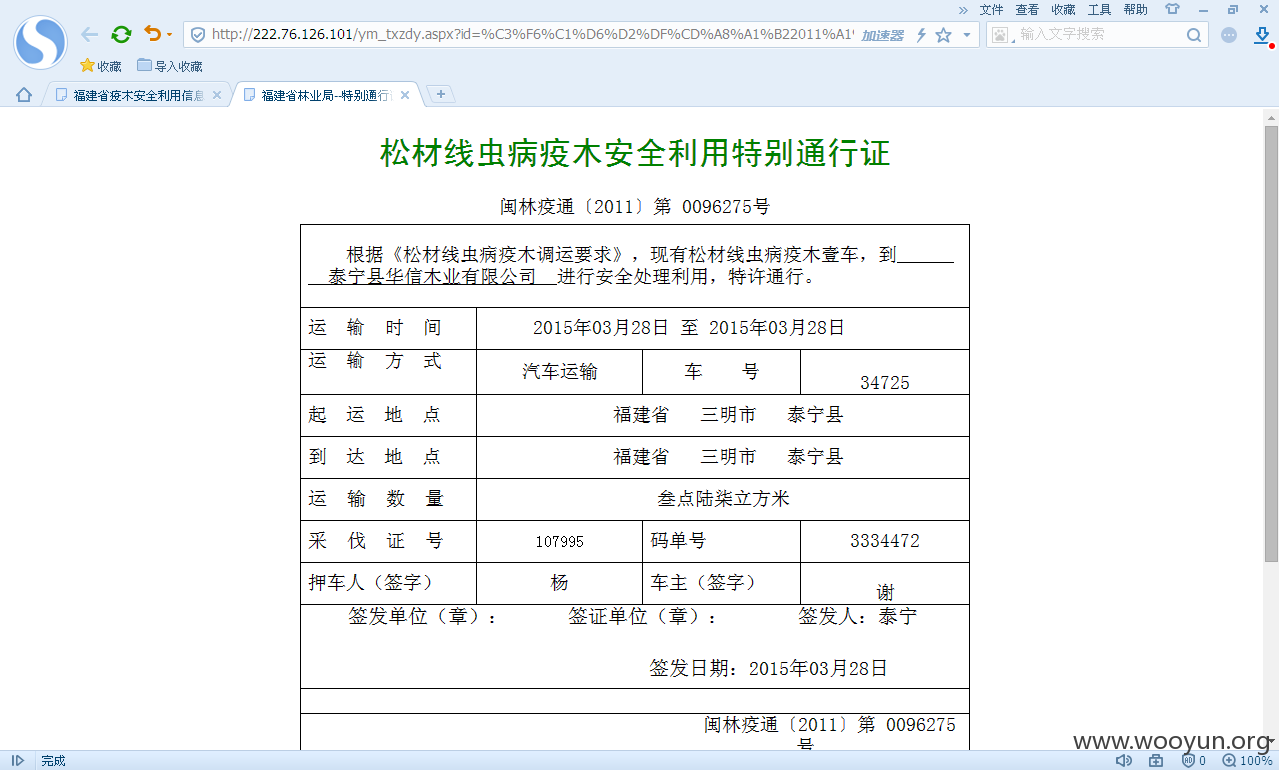
Task: Expand the hidden toolbar chevron
Action: tap(963, 10)
